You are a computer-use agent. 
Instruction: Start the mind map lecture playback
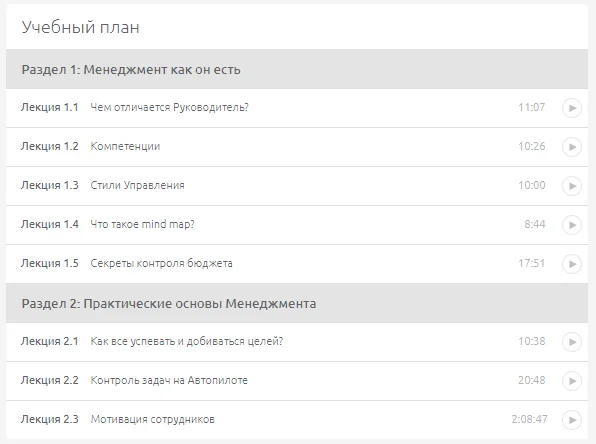(572, 225)
